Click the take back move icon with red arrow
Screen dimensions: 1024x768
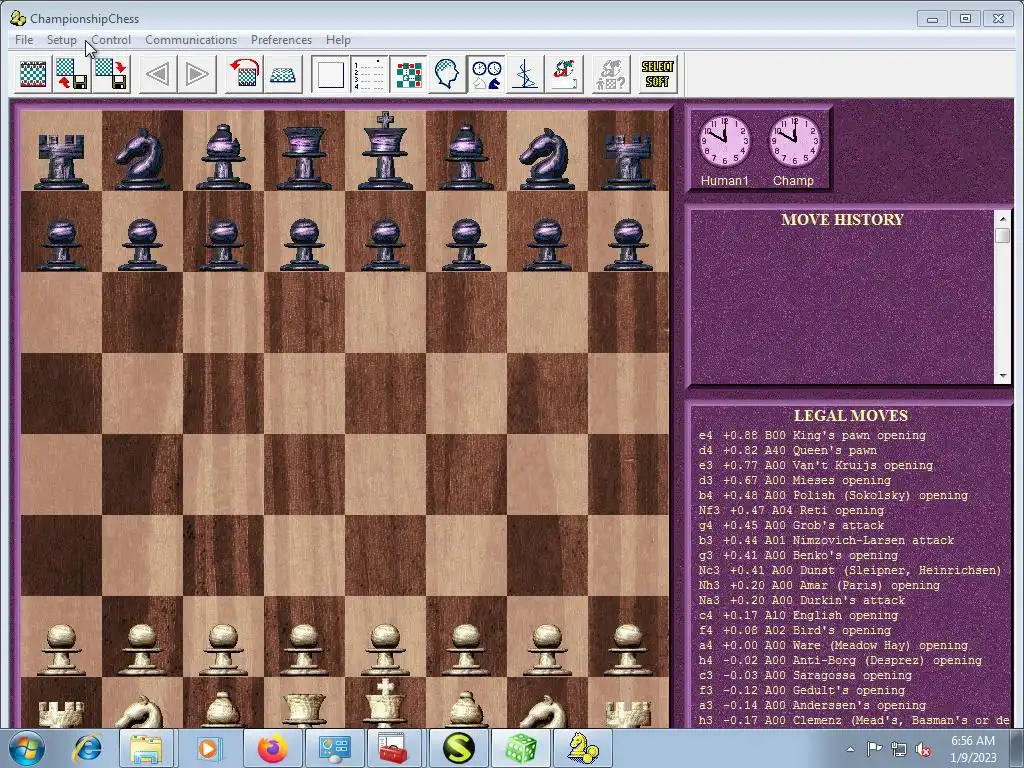coord(244,74)
